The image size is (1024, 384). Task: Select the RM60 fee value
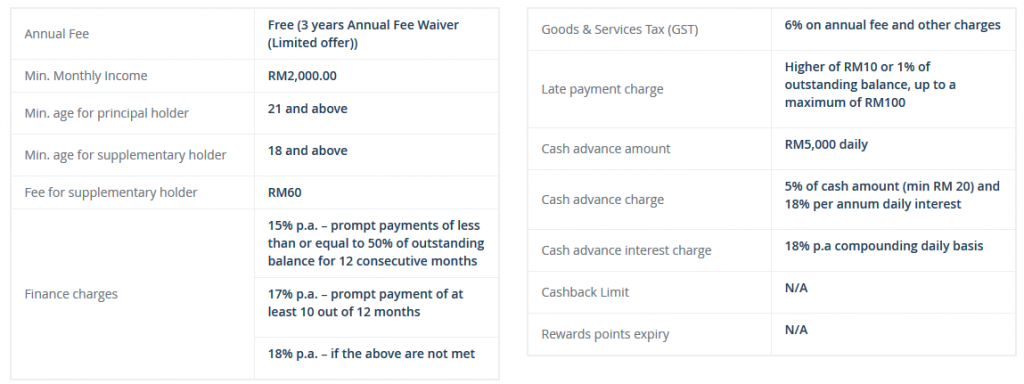click(x=285, y=192)
